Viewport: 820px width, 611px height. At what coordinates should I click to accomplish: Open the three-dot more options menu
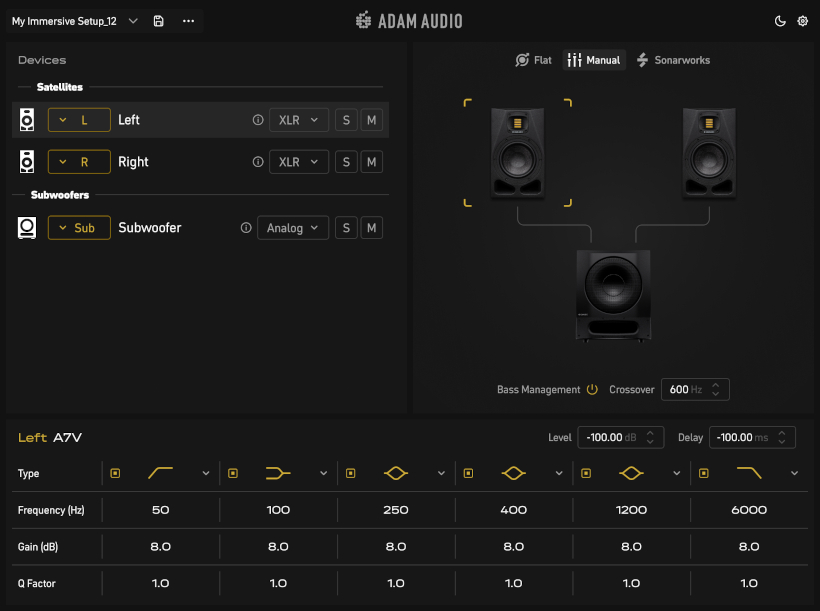pyautogui.click(x=188, y=21)
